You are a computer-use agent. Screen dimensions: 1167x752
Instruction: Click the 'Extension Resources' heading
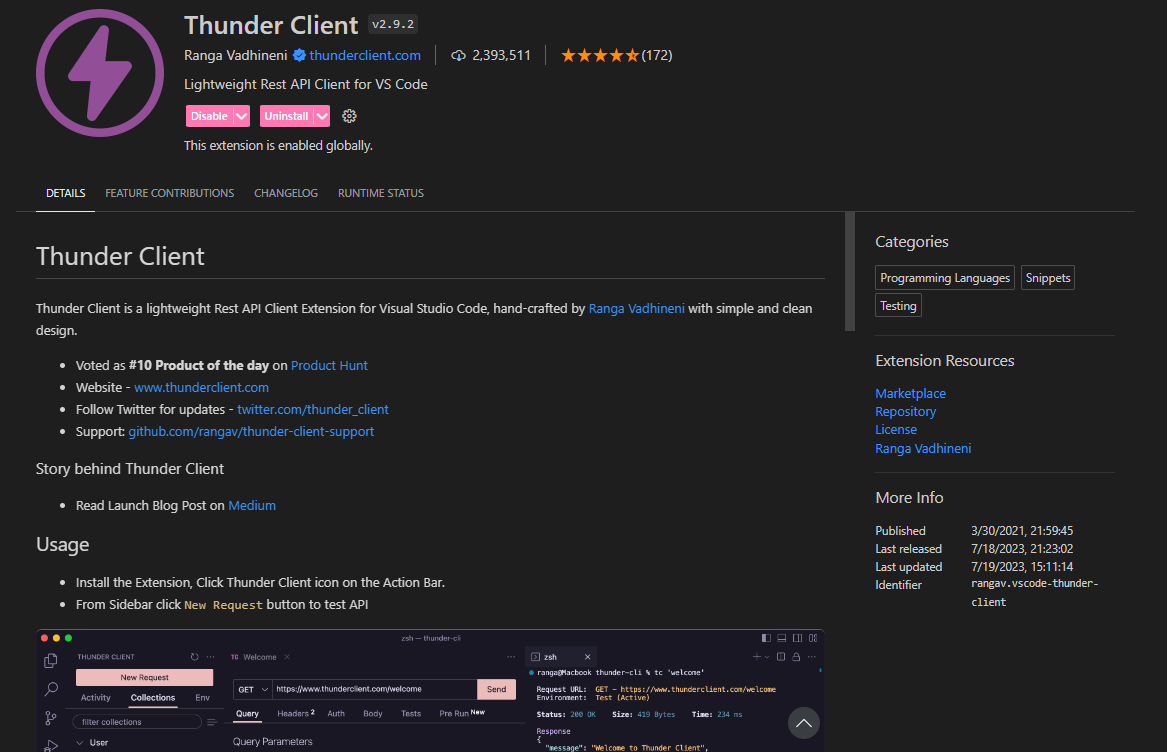coord(944,361)
